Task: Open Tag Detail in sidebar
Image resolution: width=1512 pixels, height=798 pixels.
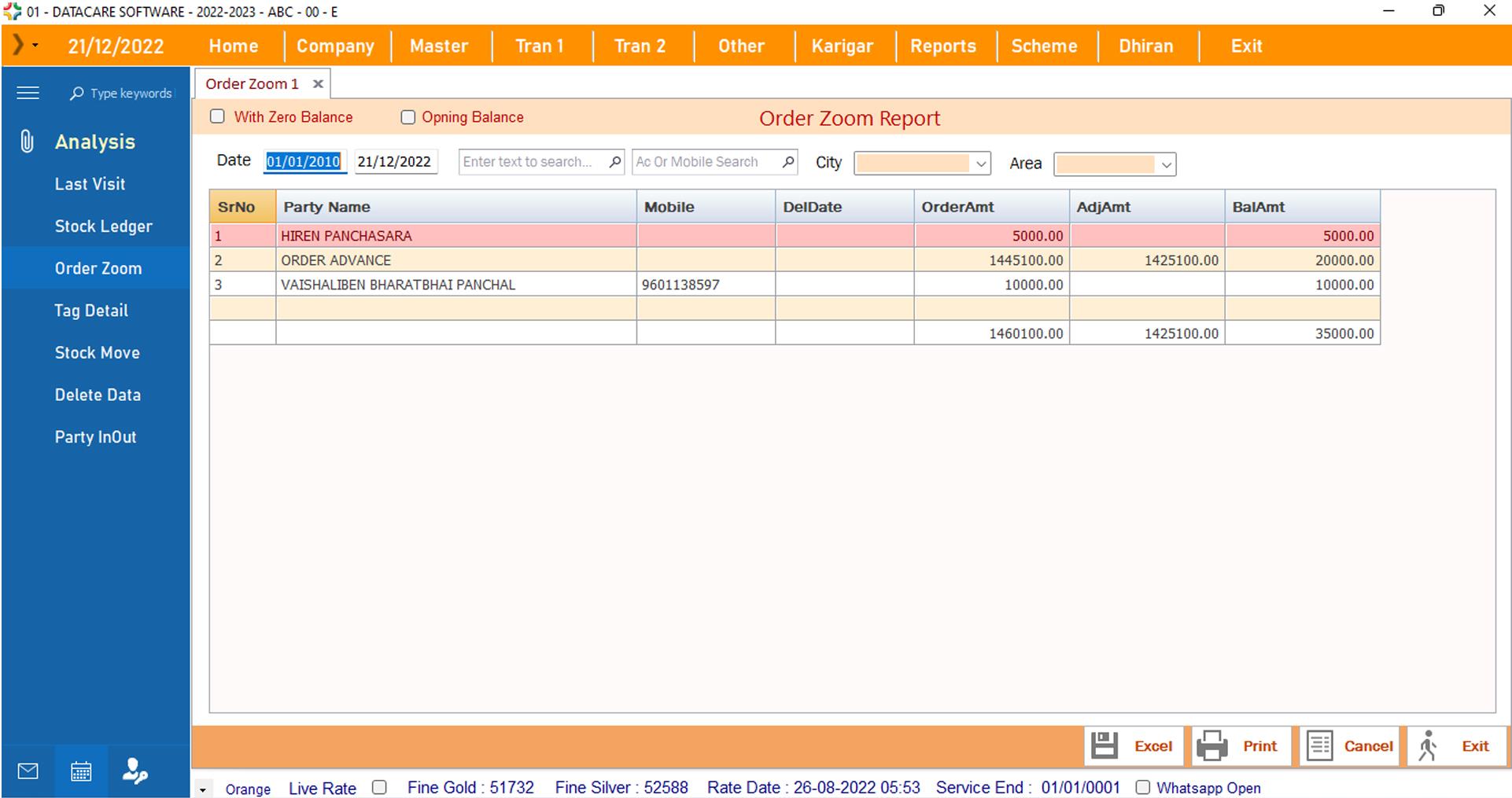Action: point(91,311)
